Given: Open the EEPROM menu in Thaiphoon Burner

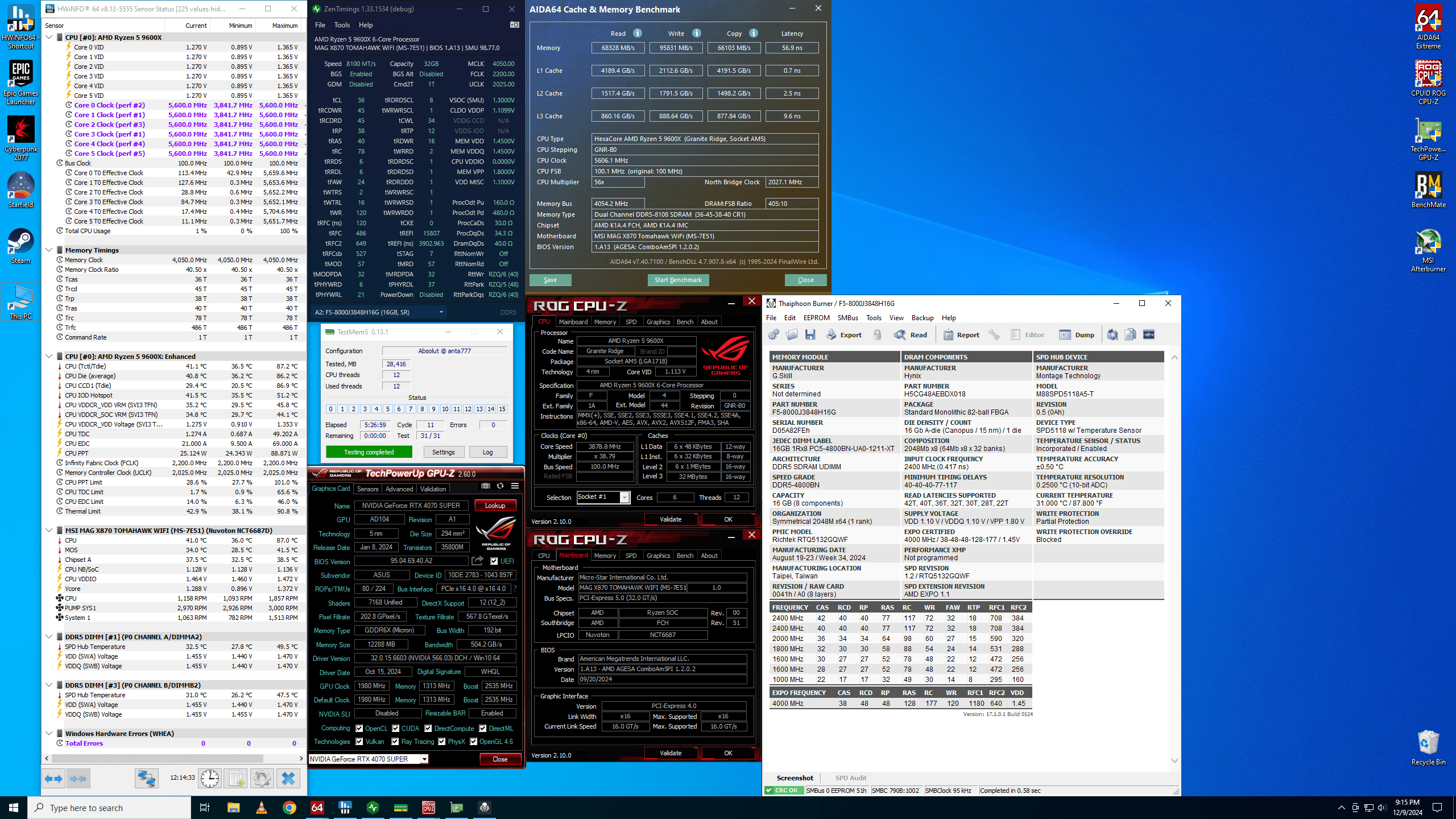Looking at the screenshot, I should click(816, 318).
